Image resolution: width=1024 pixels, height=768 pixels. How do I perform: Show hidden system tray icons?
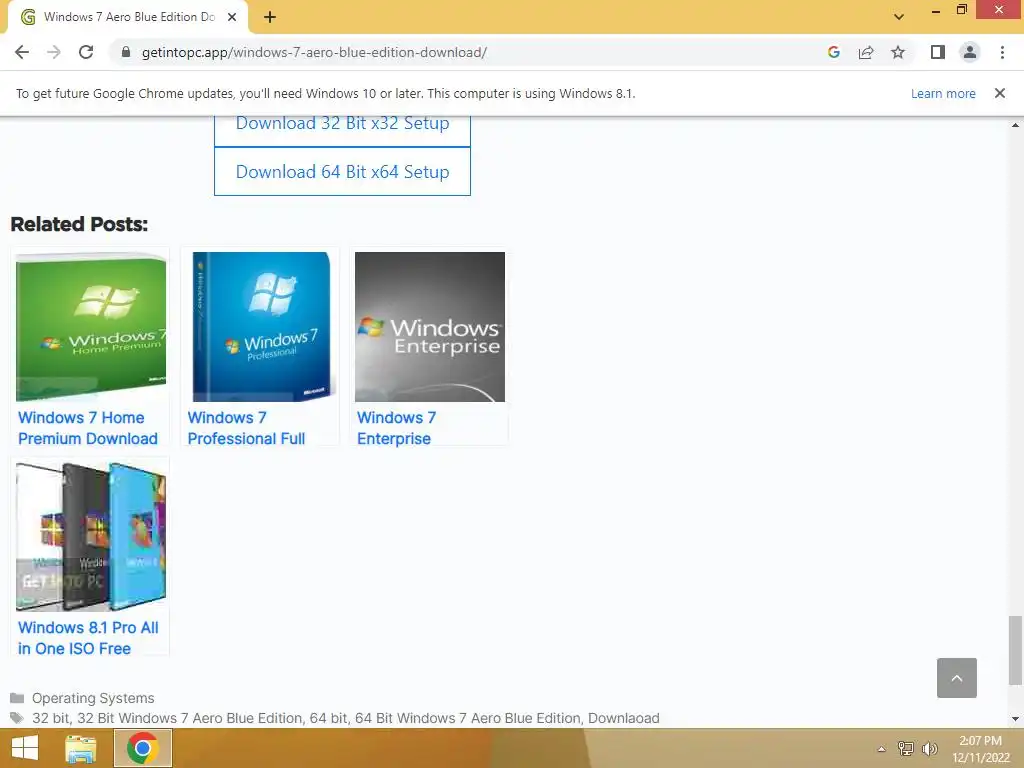(x=881, y=749)
